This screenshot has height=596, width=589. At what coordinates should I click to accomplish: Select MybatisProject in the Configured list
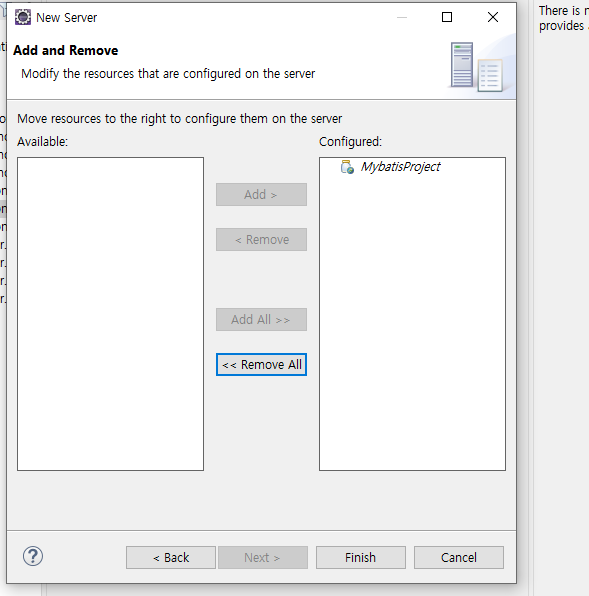pos(400,166)
